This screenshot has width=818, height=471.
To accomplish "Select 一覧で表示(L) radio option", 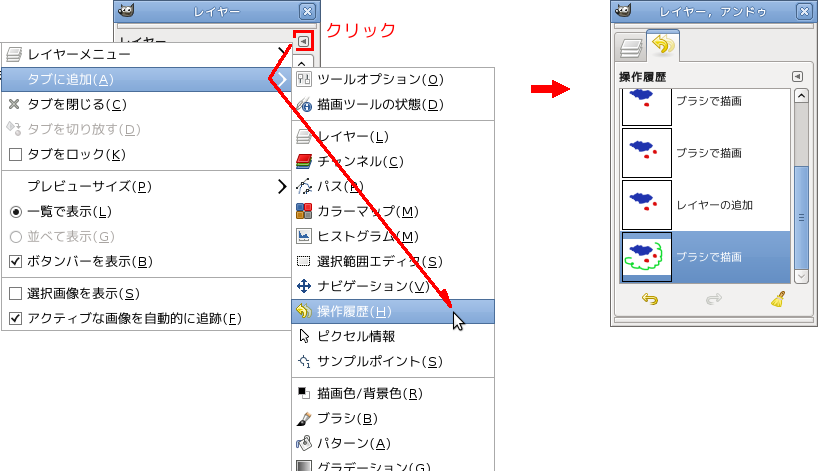I will pos(16,212).
